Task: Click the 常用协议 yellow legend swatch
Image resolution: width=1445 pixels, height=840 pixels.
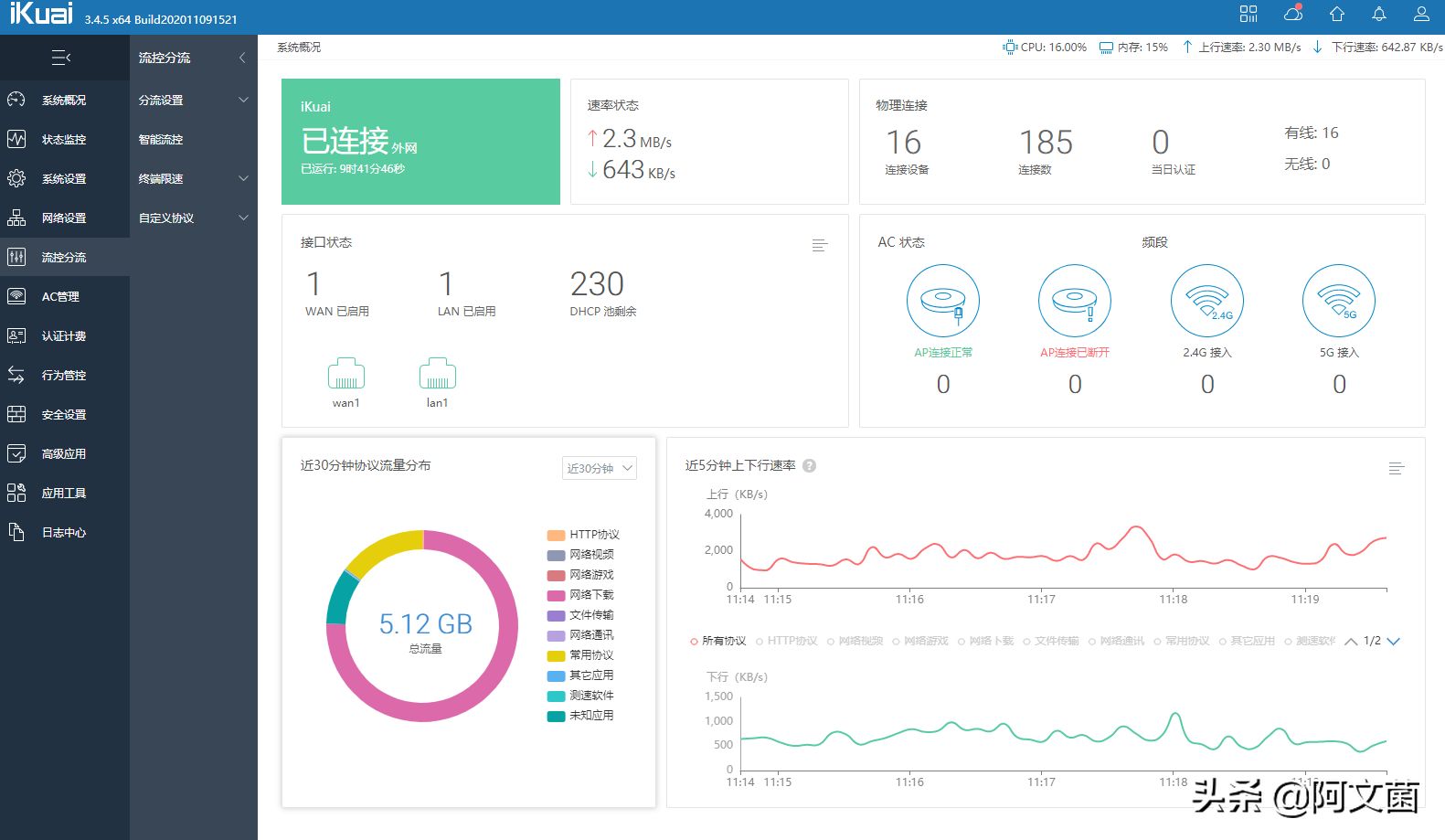Action: (556, 655)
